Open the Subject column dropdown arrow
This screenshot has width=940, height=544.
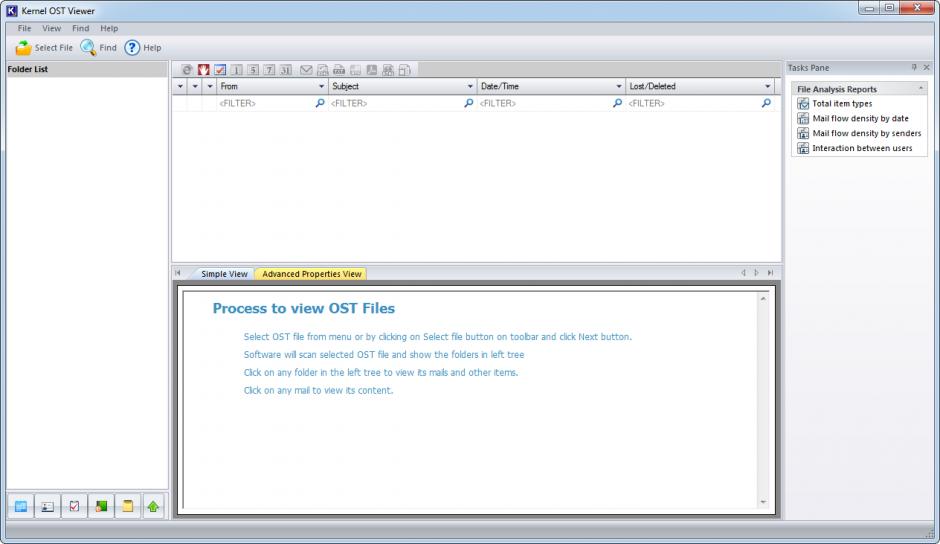(x=470, y=86)
